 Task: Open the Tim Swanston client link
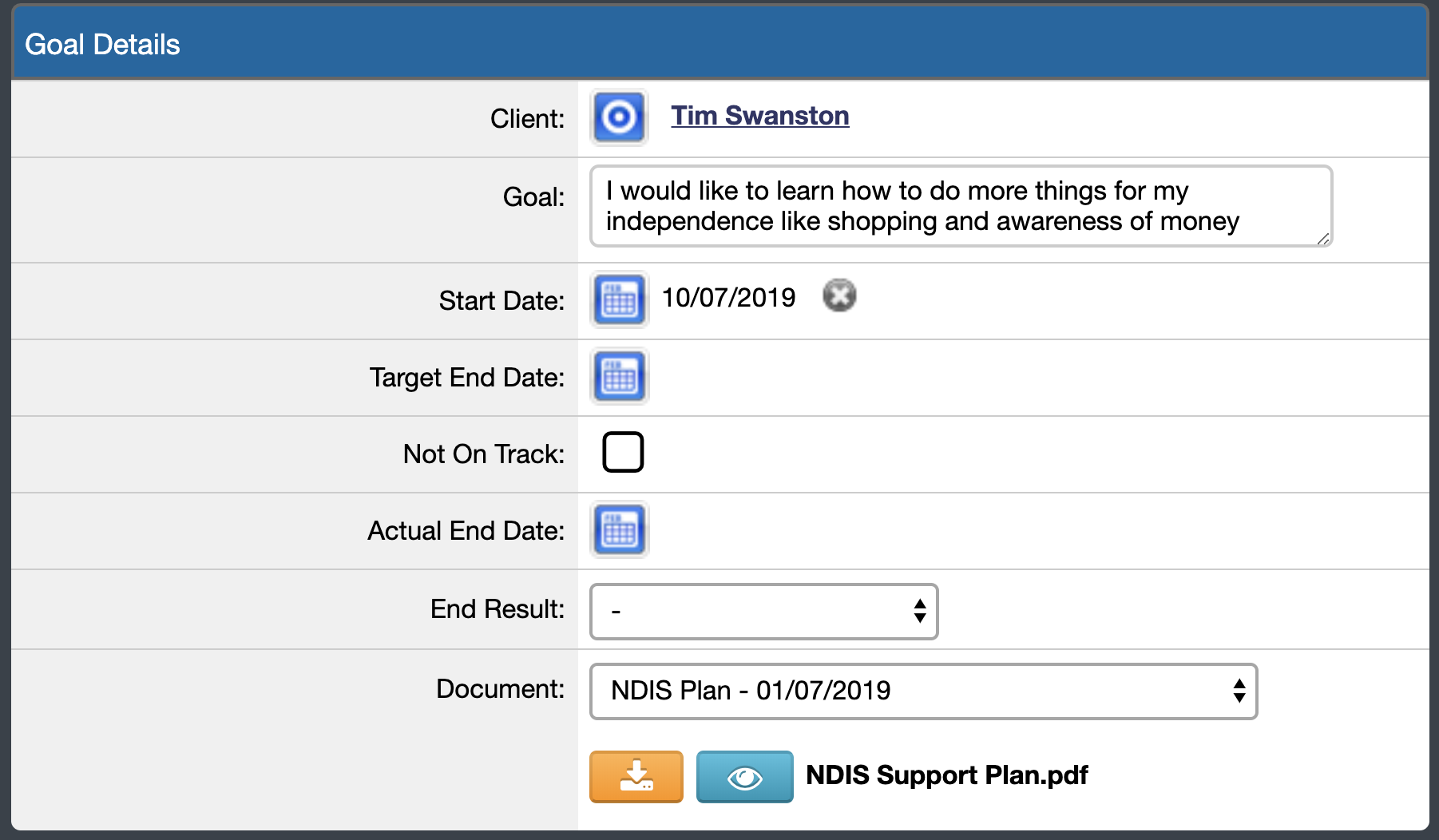759,116
